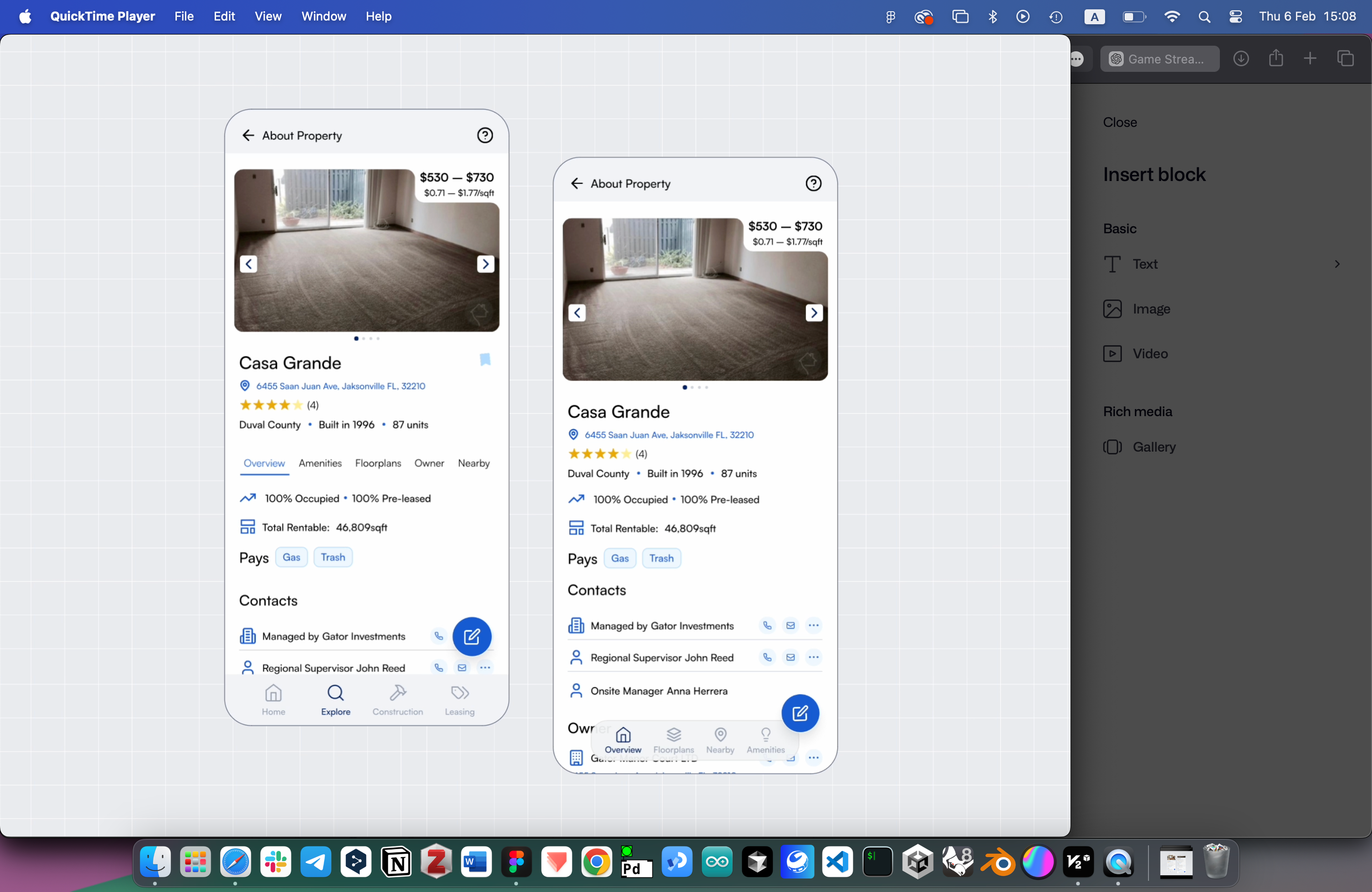The height and width of the screenshot is (892, 1372).
Task: Open the View menu in QuickTime Player
Action: point(267,16)
